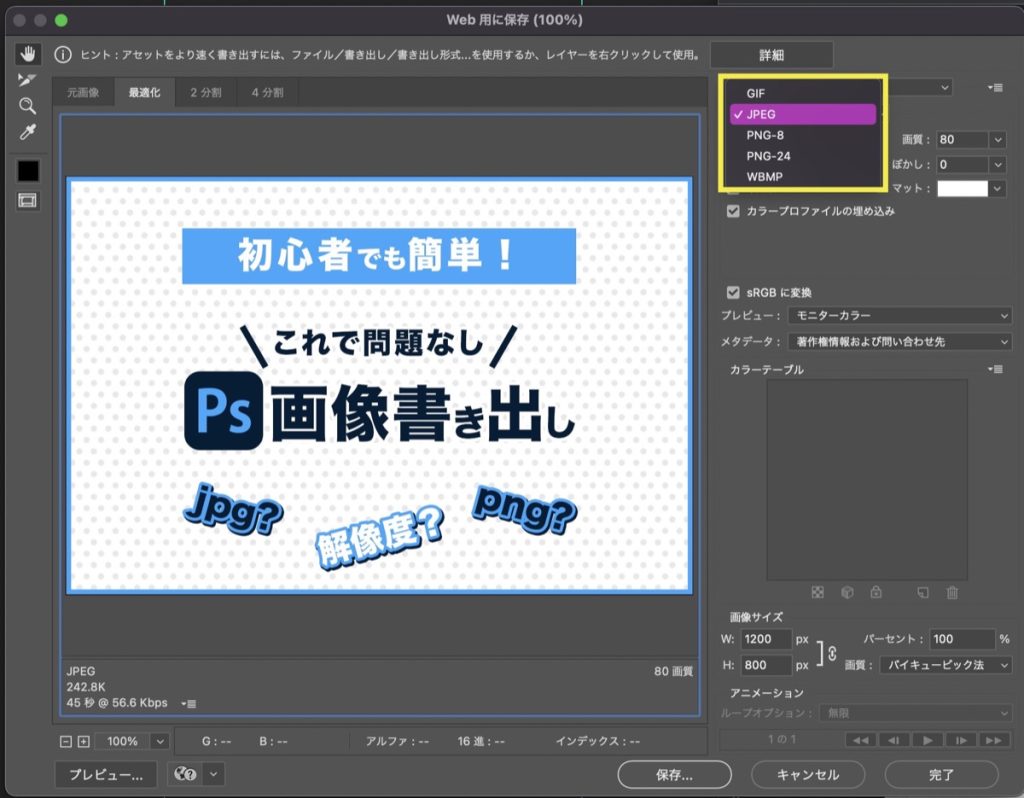Switch to the 2 分割 tab

coord(206,93)
